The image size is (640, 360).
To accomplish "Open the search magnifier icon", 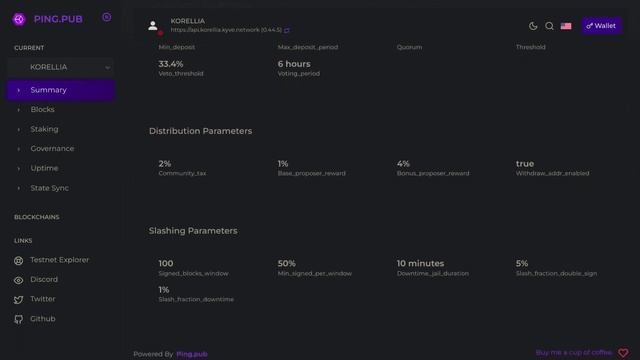I will point(549,26).
